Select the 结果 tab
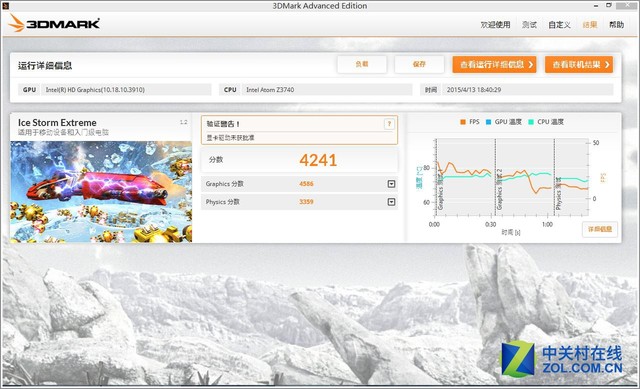The image size is (640, 389). click(x=590, y=25)
